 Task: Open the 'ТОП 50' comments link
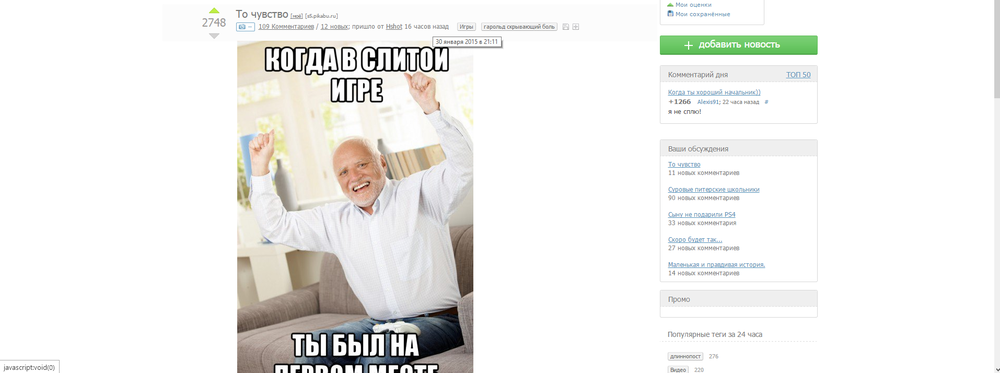coord(798,75)
